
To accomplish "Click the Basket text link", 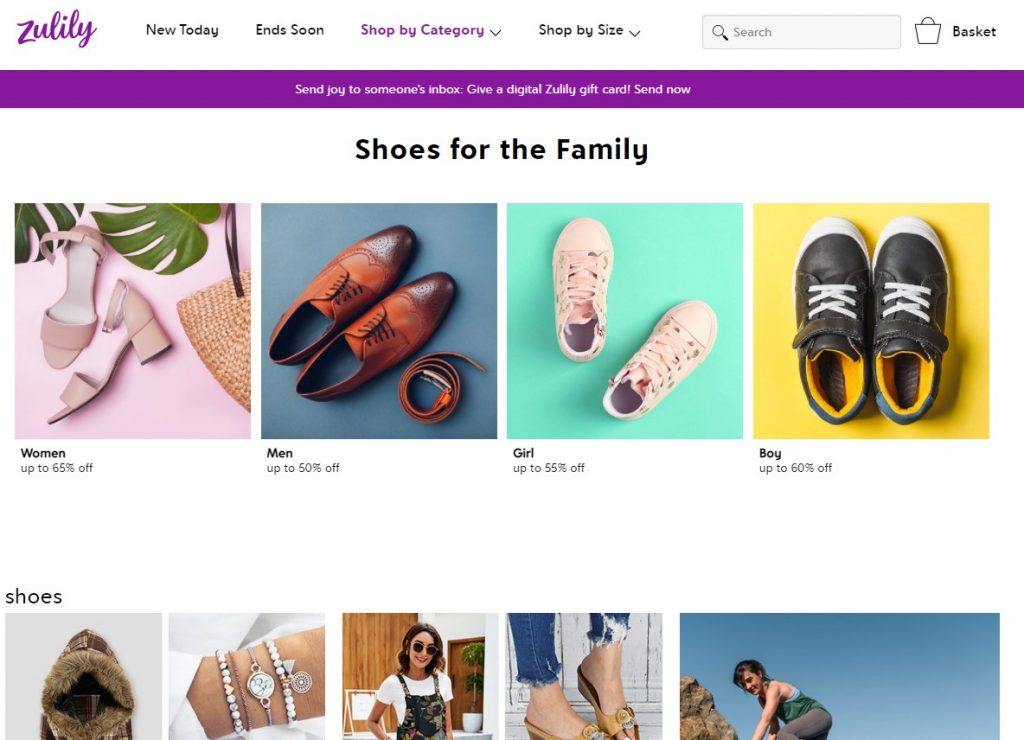I will point(974,31).
